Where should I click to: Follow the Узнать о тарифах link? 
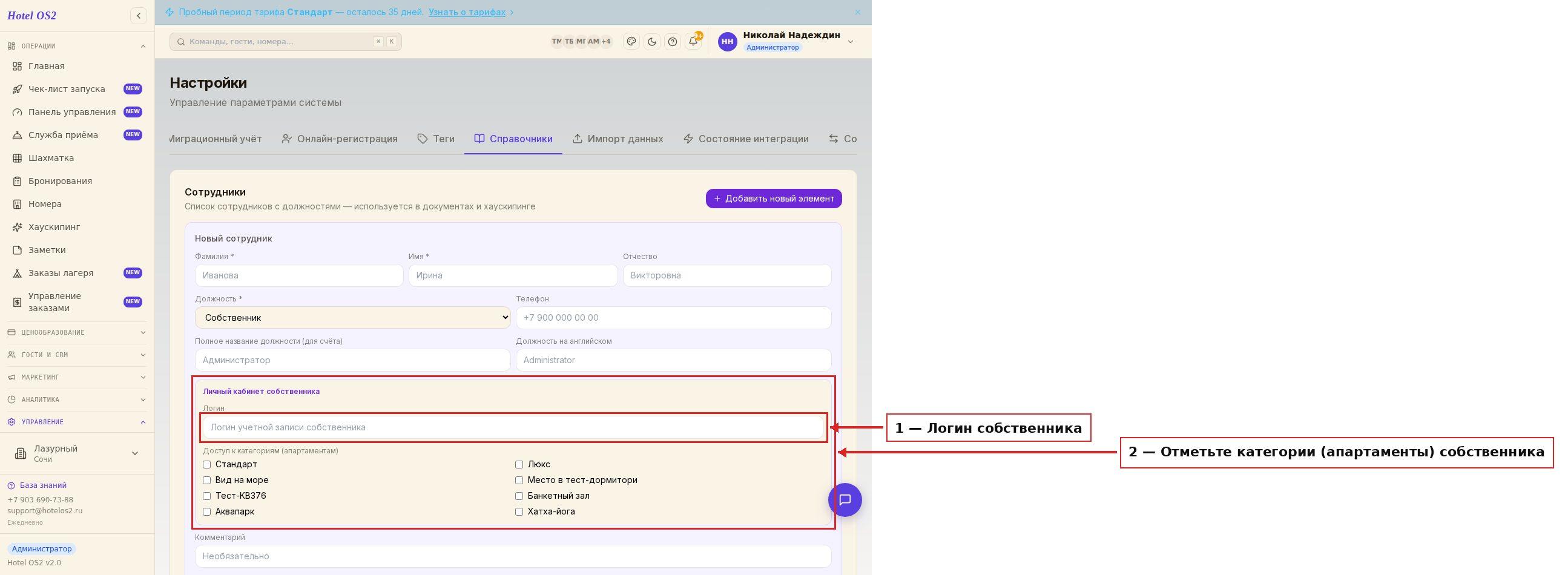pyautogui.click(x=467, y=12)
